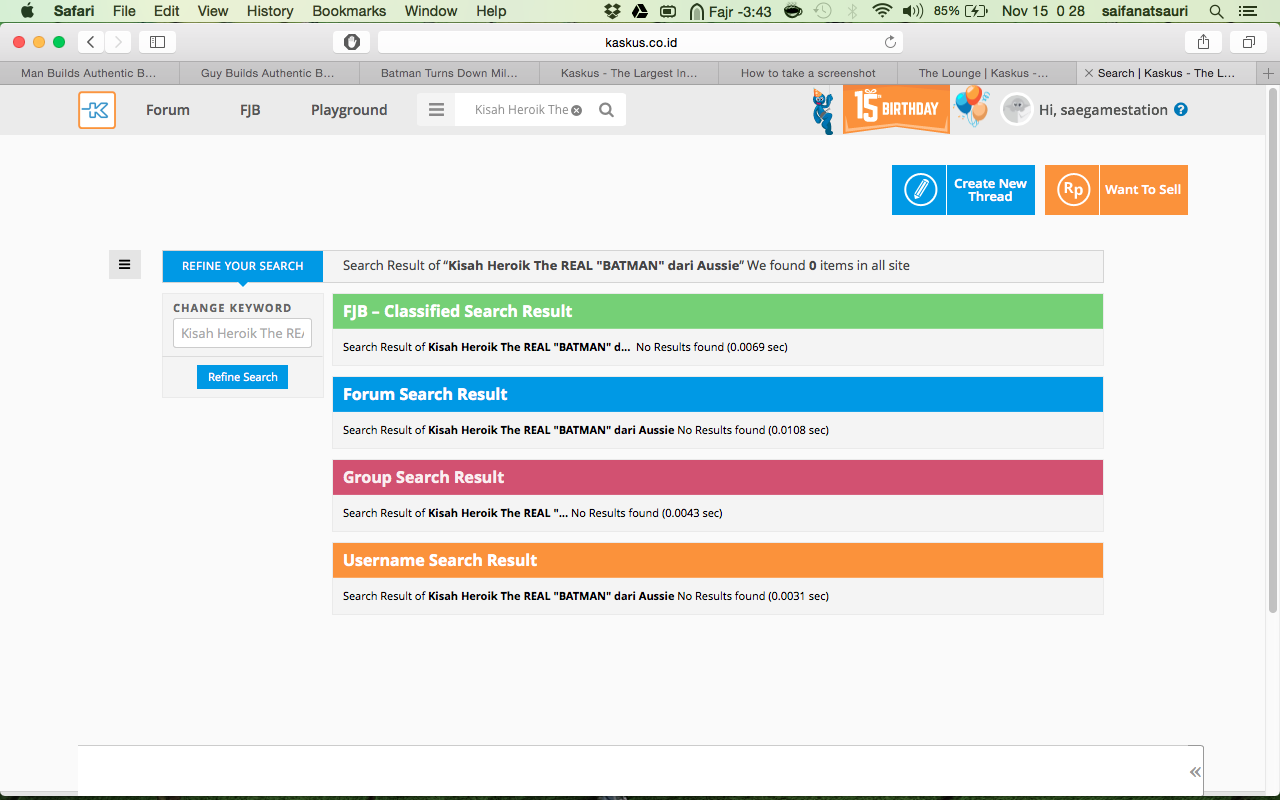Click the magnifier search icon in header
This screenshot has width=1280, height=800.
click(606, 110)
